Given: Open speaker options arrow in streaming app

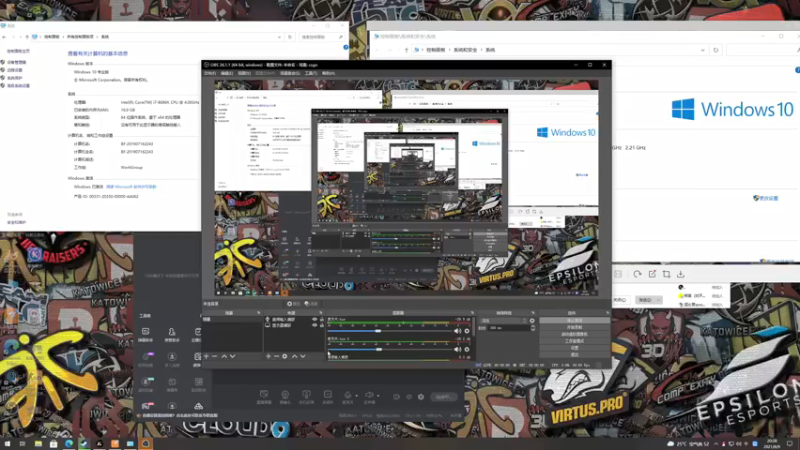Looking at the screenshot, I should [378, 395].
